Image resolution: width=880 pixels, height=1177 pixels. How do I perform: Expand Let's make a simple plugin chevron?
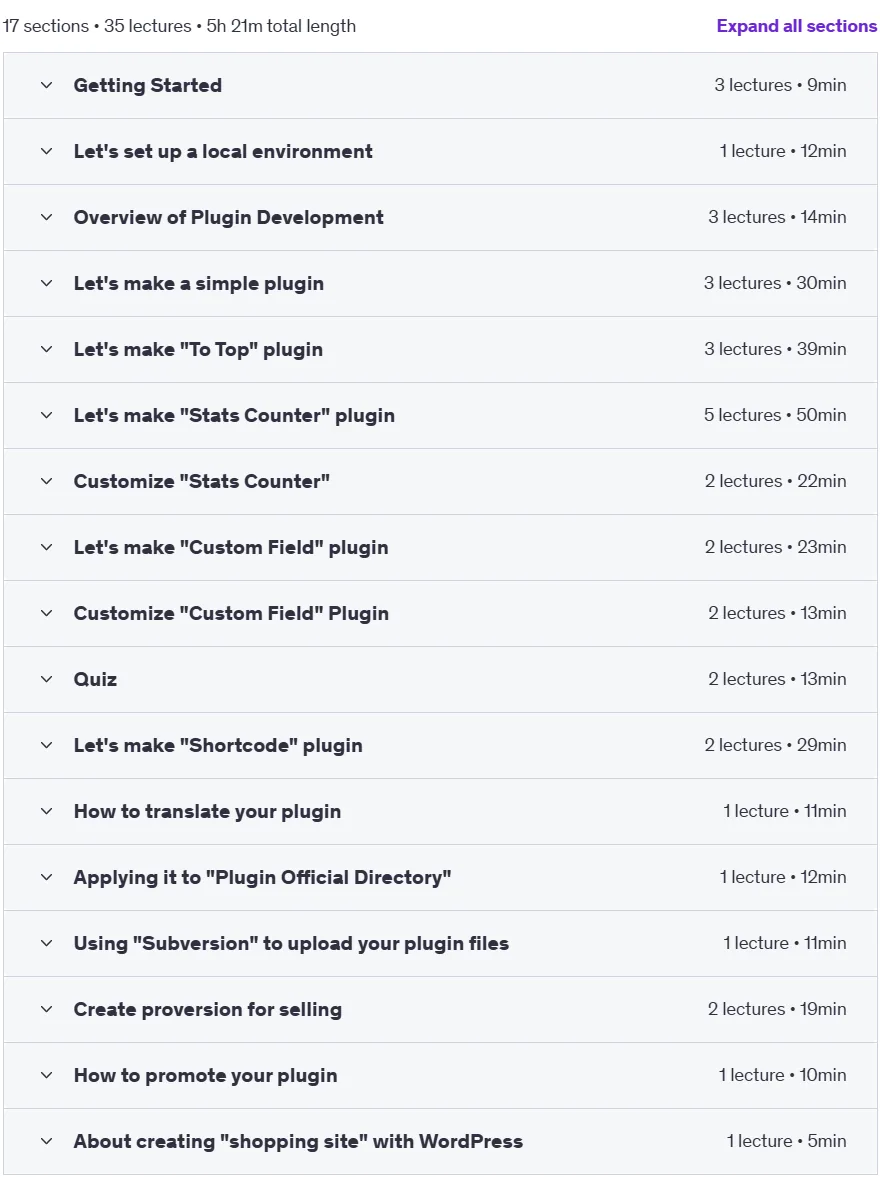click(47, 284)
